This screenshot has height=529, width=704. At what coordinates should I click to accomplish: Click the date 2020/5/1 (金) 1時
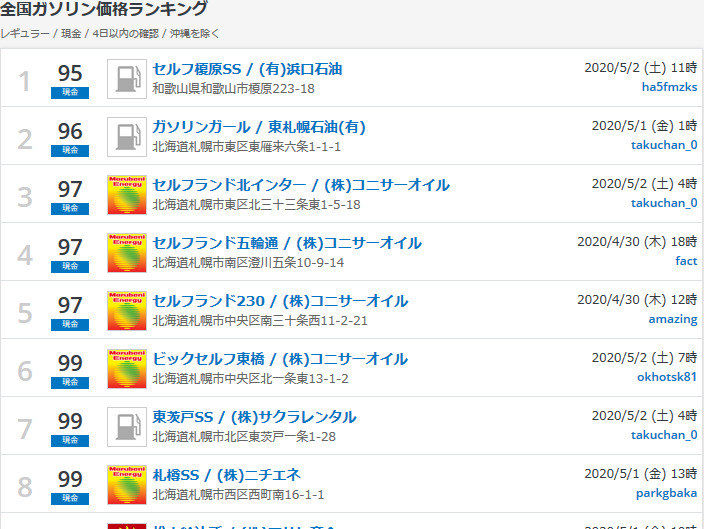click(x=644, y=126)
